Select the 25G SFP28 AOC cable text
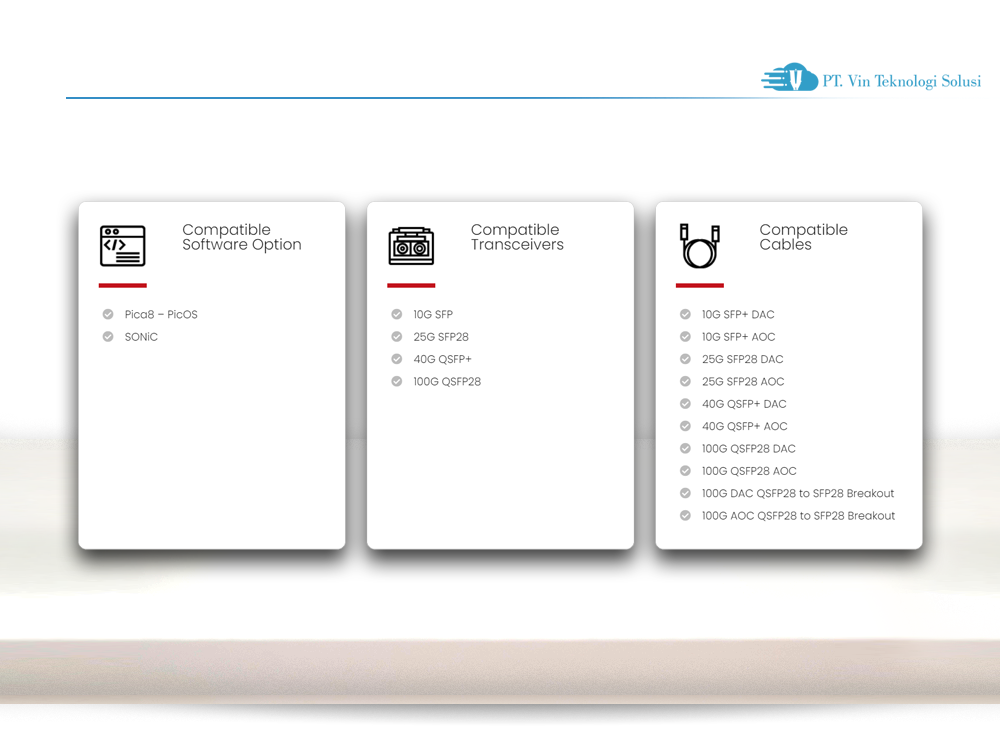Viewport: 1000px width, 750px height. 743,381
